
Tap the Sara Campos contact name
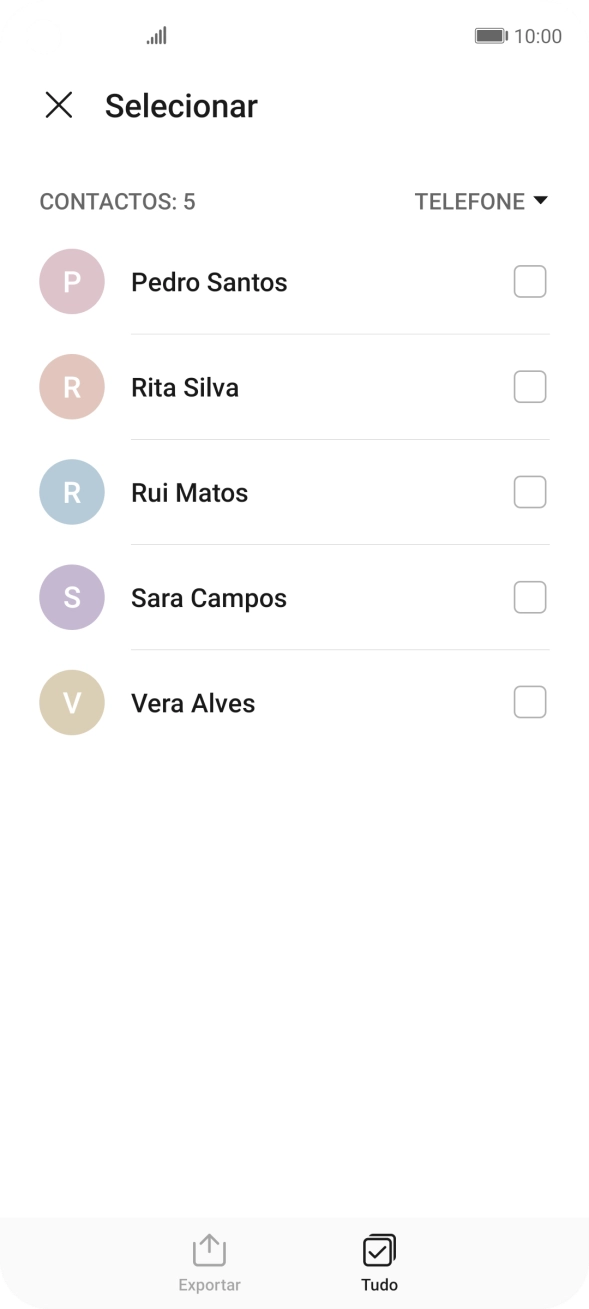(209, 597)
